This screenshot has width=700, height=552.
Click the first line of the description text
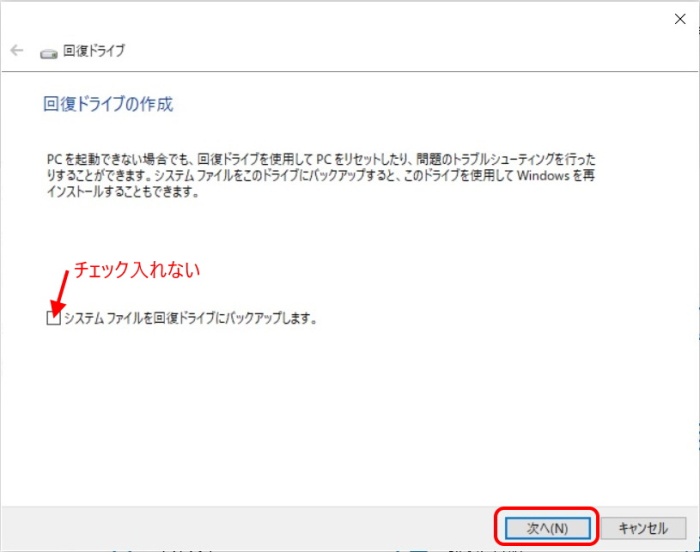click(x=325, y=159)
